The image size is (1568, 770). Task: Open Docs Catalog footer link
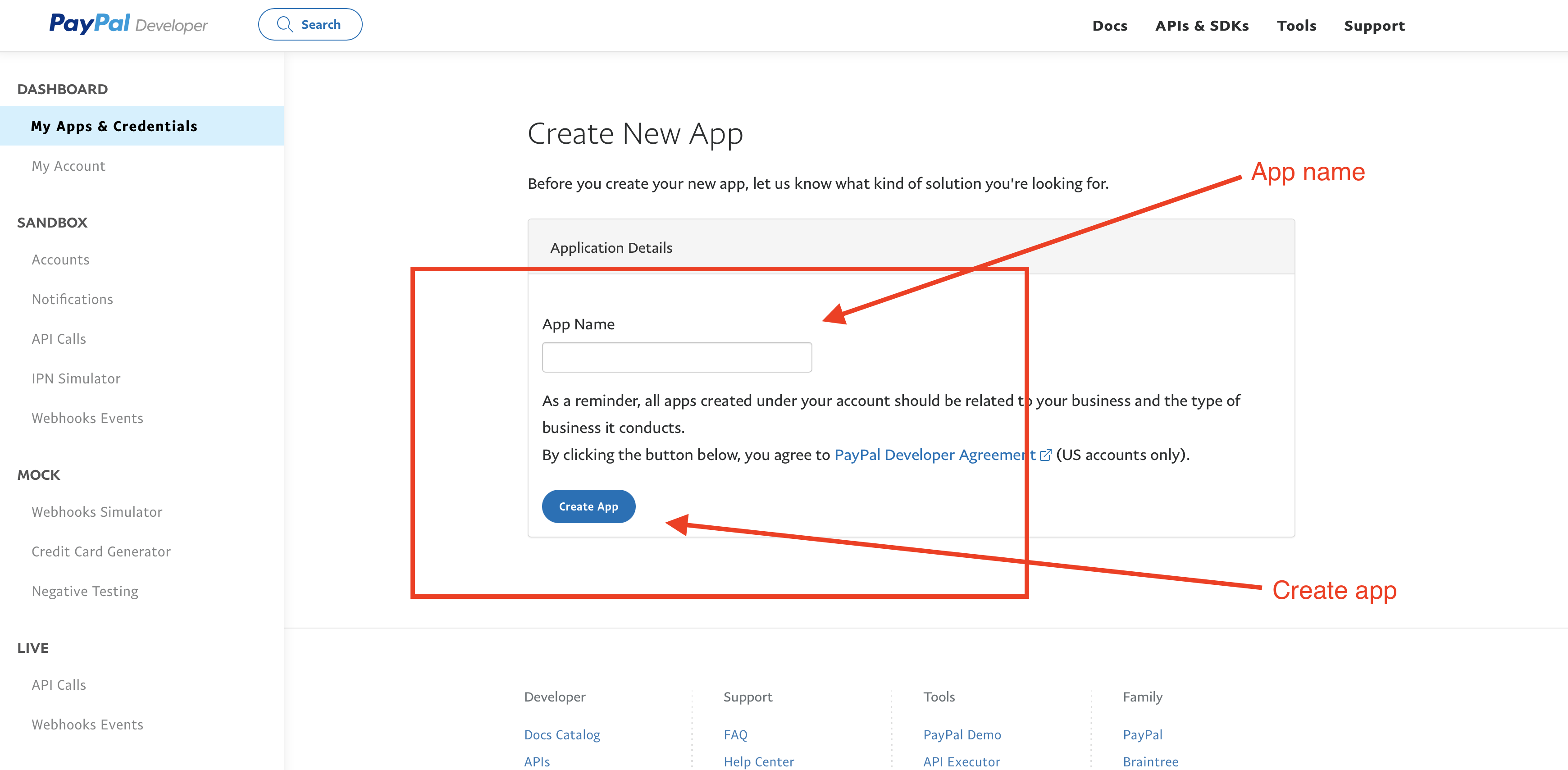pyautogui.click(x=562, y=735)
